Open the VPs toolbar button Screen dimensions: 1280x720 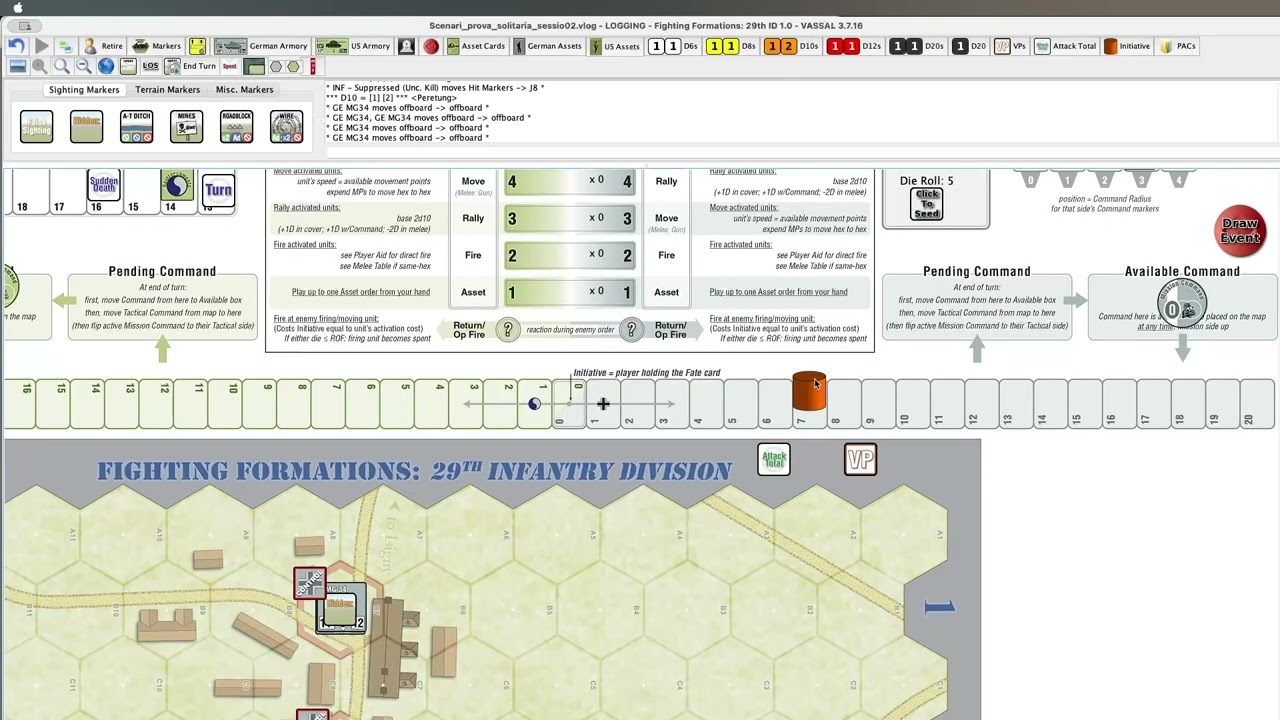point(1011,46)
